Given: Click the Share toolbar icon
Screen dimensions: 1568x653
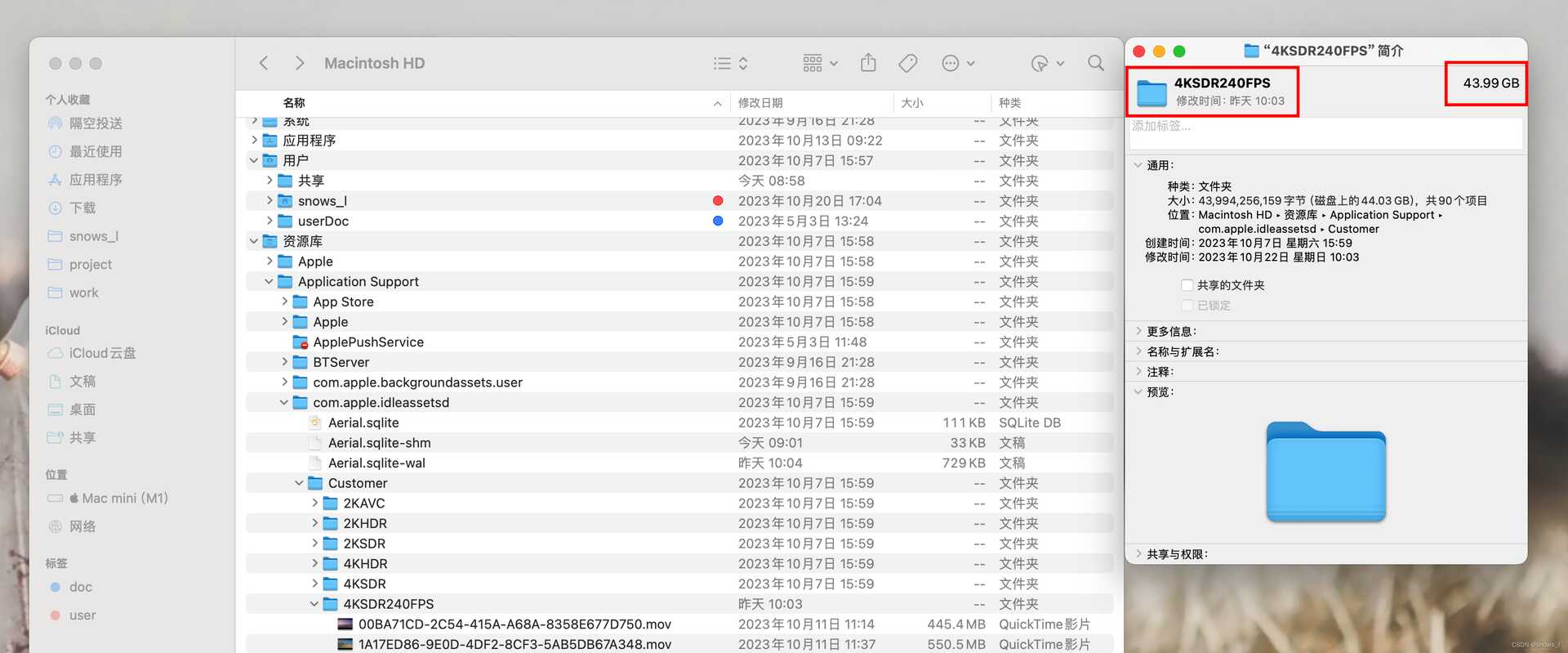Looking at the screenshot, I should [x=868, y=63].
